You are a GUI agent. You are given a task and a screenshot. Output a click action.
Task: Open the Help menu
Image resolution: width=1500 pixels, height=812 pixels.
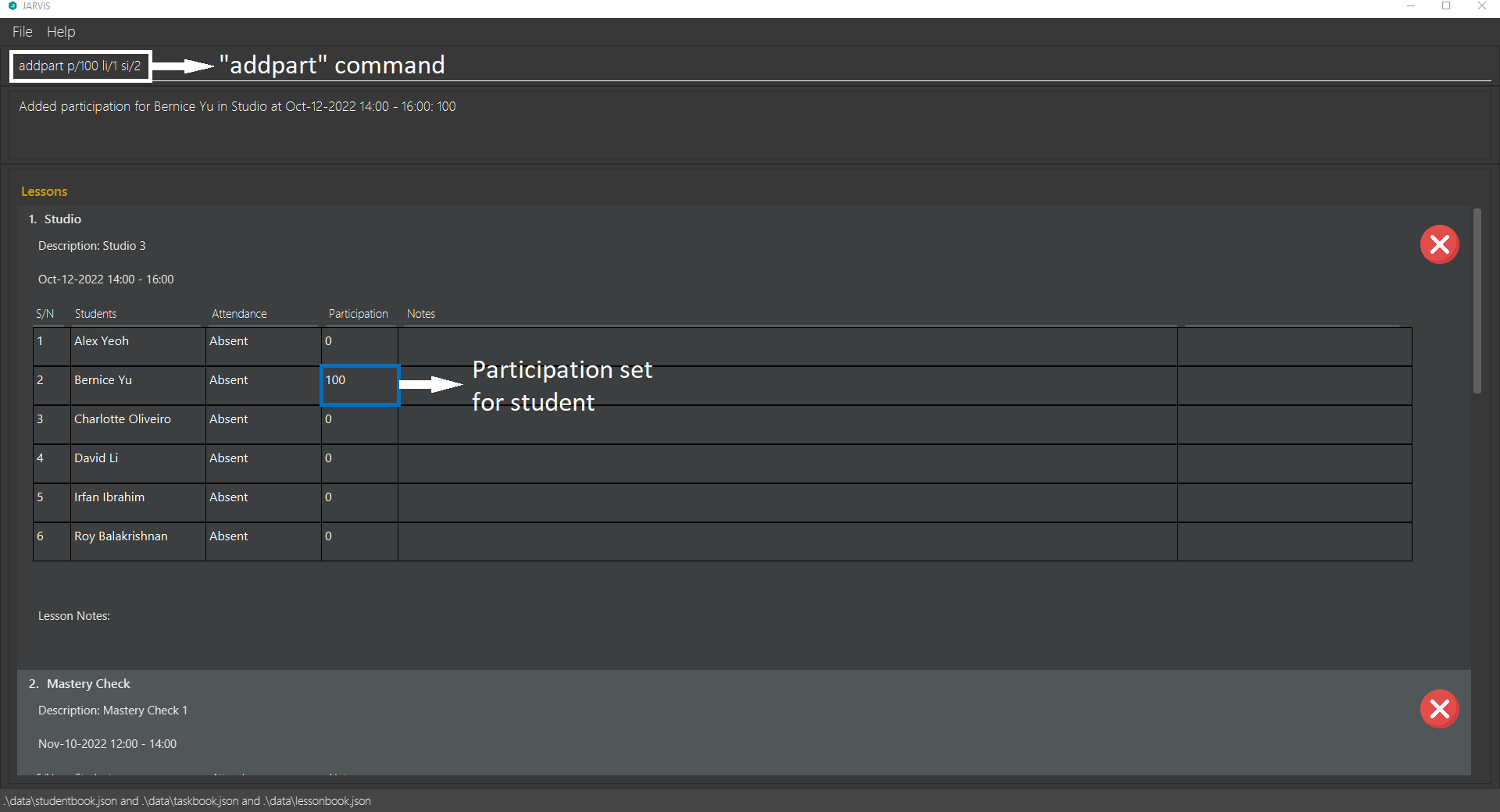click(61, 32)
